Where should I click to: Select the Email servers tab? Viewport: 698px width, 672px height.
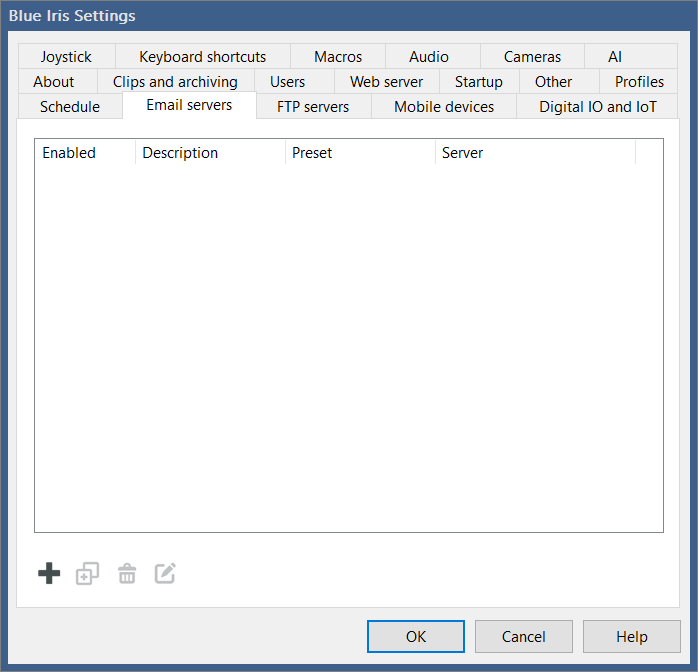tap(189, 105)
